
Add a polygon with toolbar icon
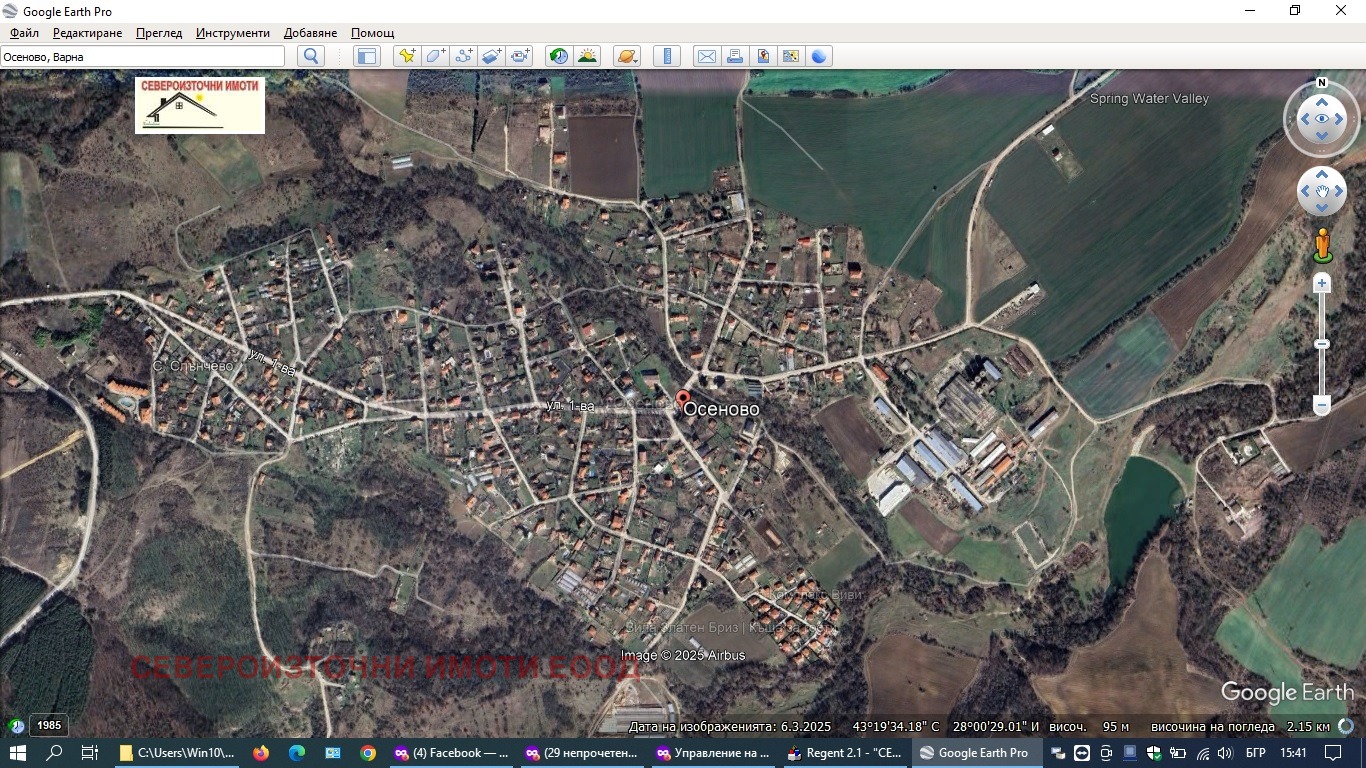coord(435,57)
